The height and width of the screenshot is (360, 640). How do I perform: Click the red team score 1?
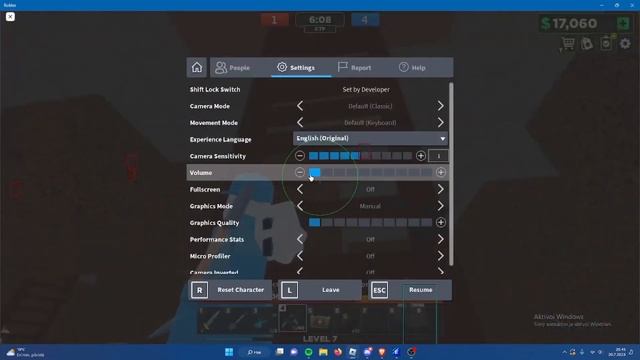click(274, 20)
